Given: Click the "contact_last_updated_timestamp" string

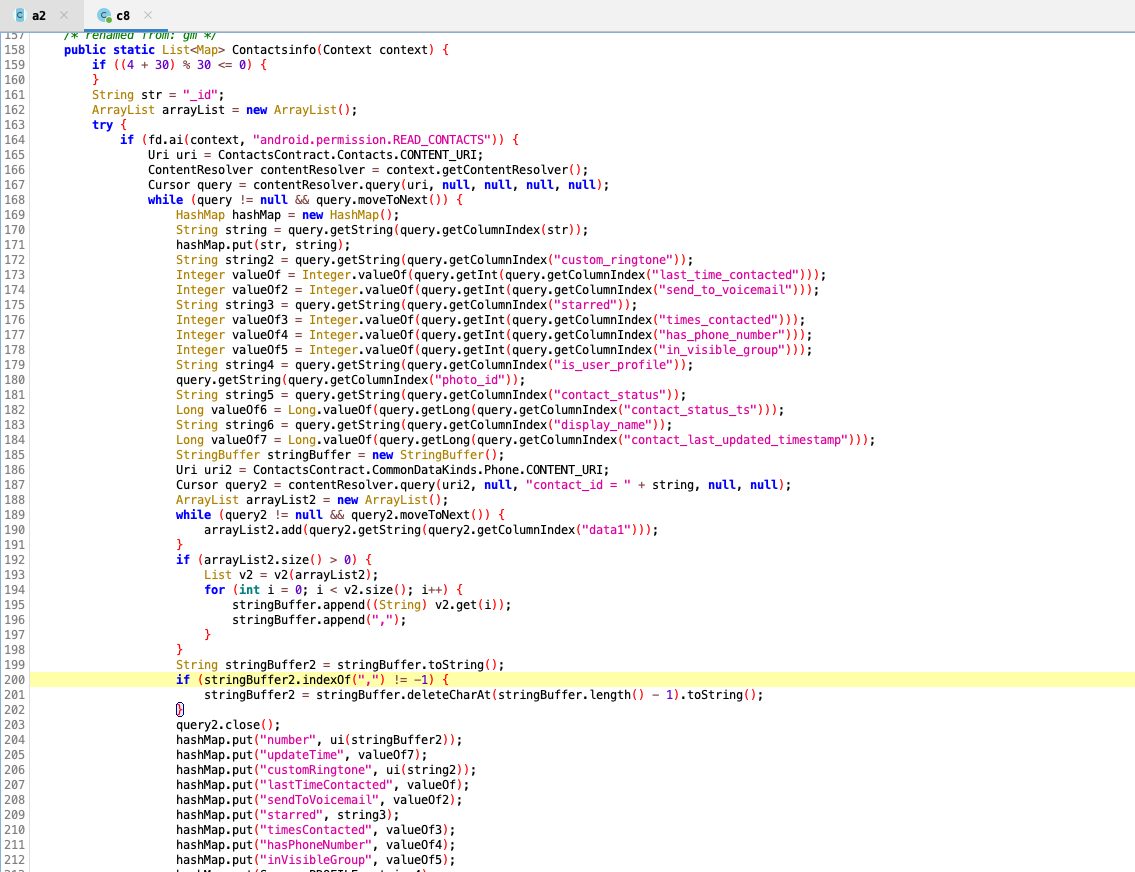Looking at the screenshot, I should pyautogui.click(x=736, y=440).
